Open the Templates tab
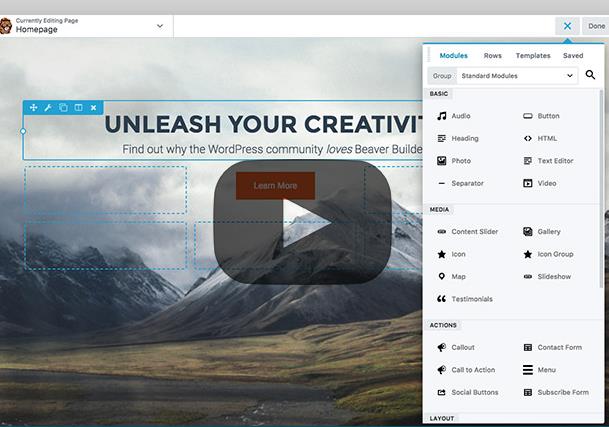This screenshot has width=609, height=427. point(532,56)
